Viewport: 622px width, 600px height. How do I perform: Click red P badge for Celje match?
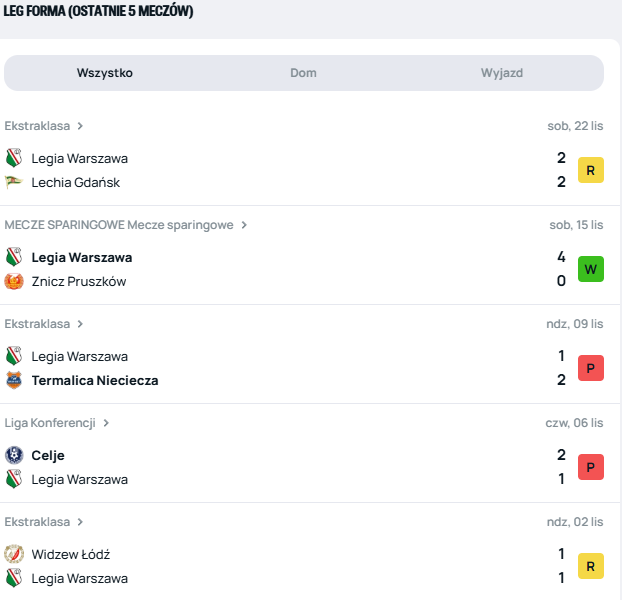(x=591, y=467)
